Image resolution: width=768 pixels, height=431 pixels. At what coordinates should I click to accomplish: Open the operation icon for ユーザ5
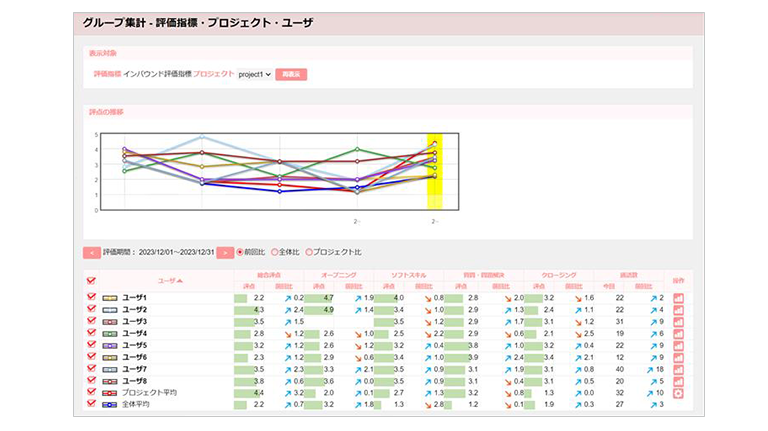[679, 345]
